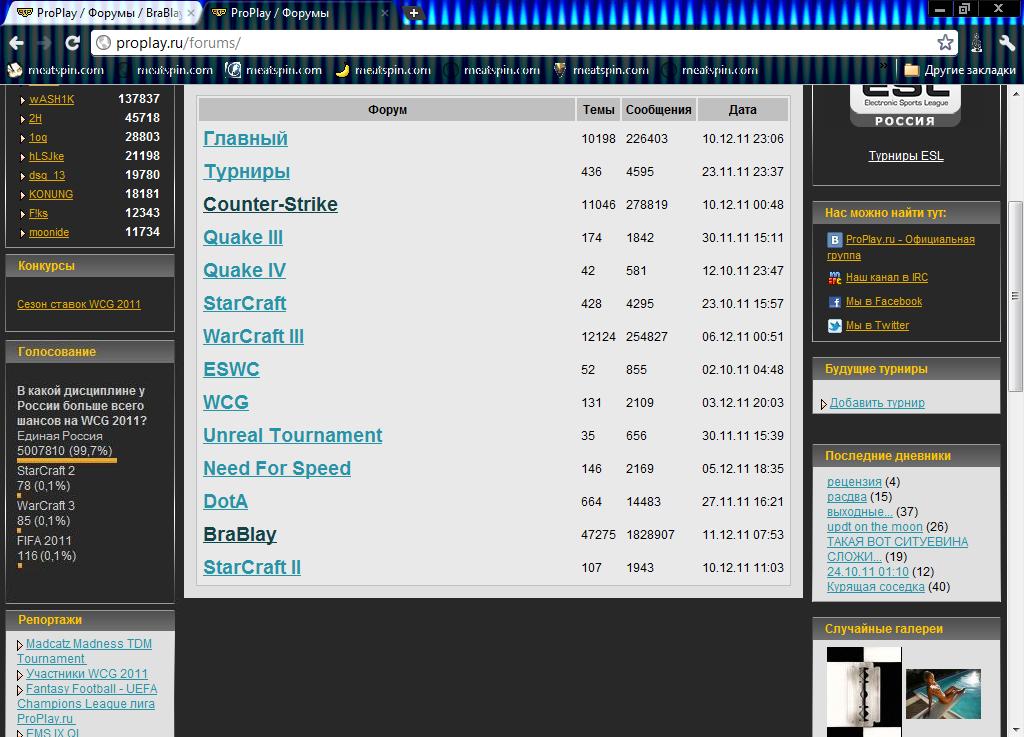Viewport: 1024px width, 737px height.
Task: Open Мы в Facebook link
Action: [x=884, y=302]
